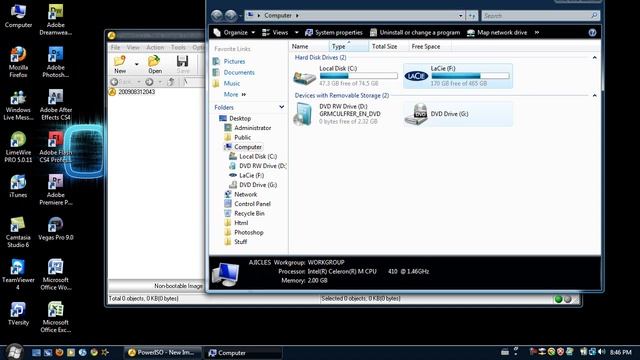Launch Mozilla Firefox desktop shortcut
640x360 pixels.
point(18,62)
